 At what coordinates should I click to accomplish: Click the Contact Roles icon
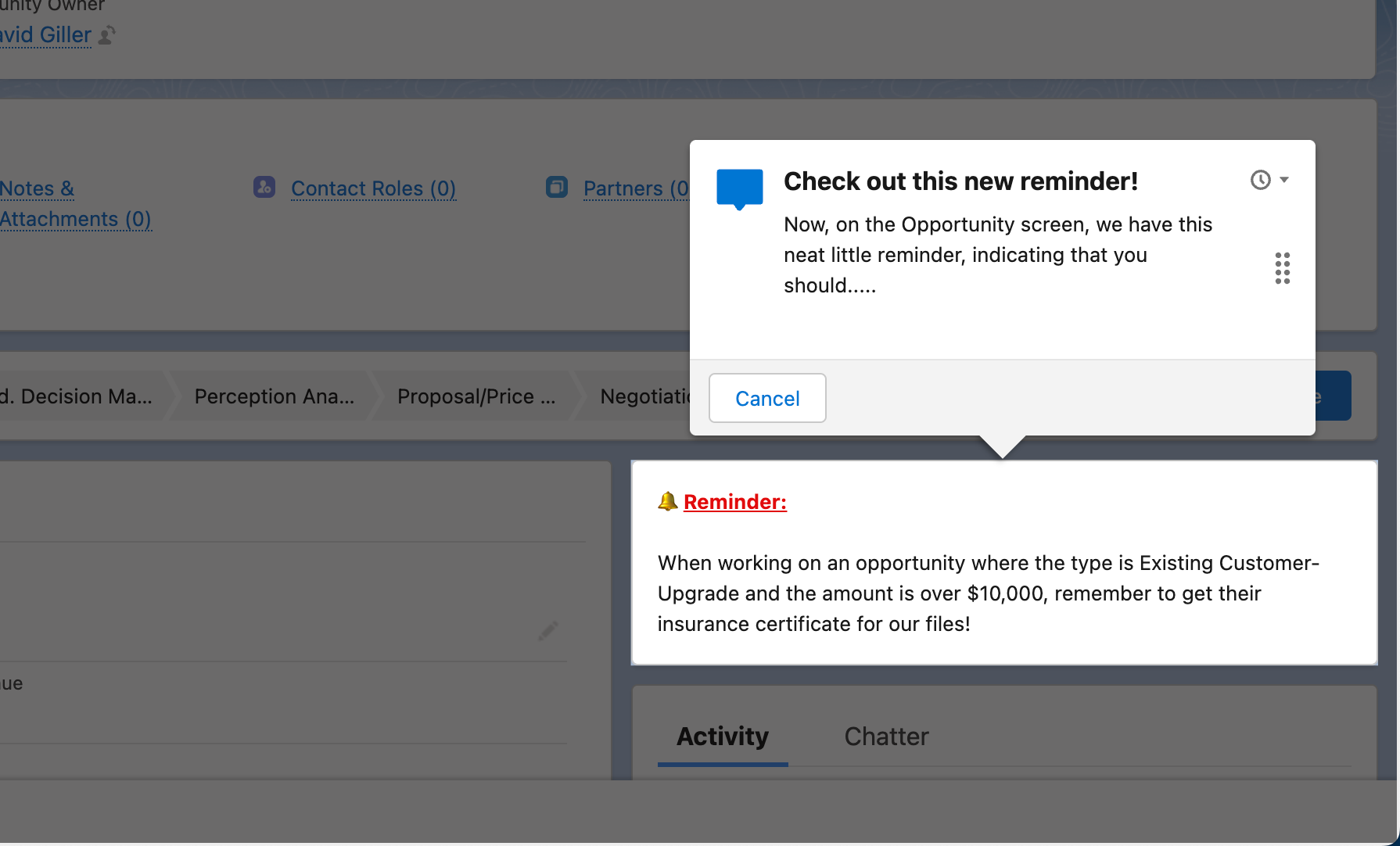point(264,187)
